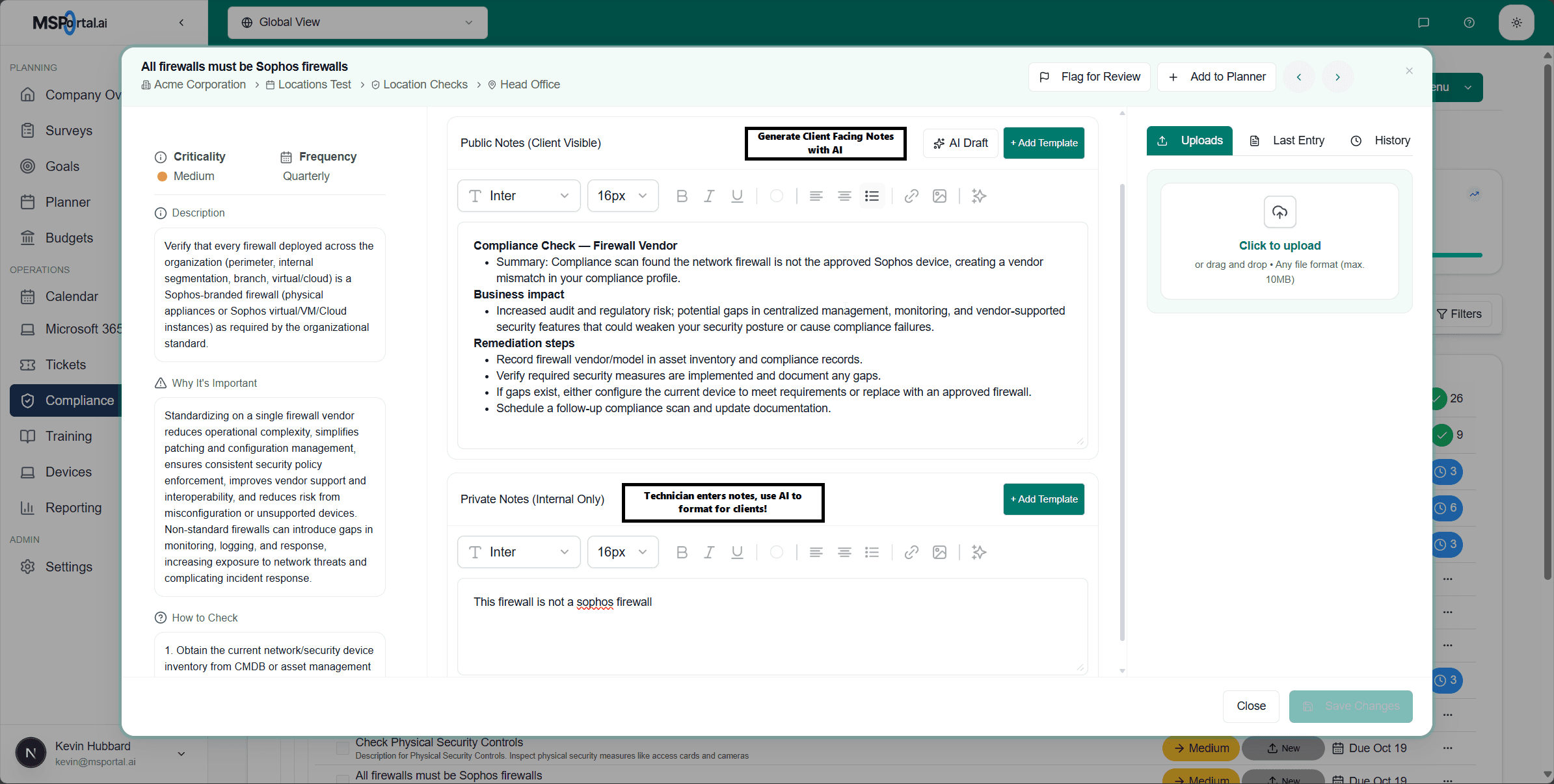Toggle the theme using the sun icon
Viewport: 1554px width, 784px height.
pos(1516,22)
